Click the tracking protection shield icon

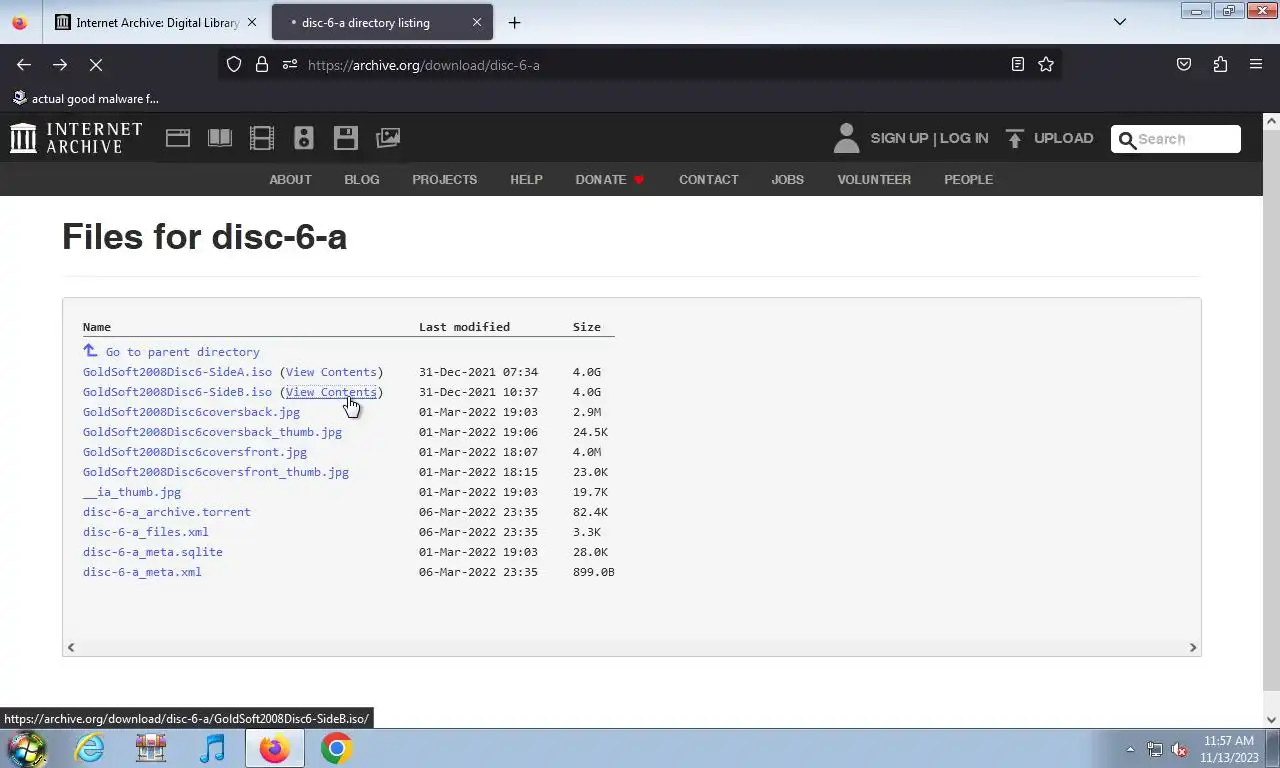pos(234,64)
